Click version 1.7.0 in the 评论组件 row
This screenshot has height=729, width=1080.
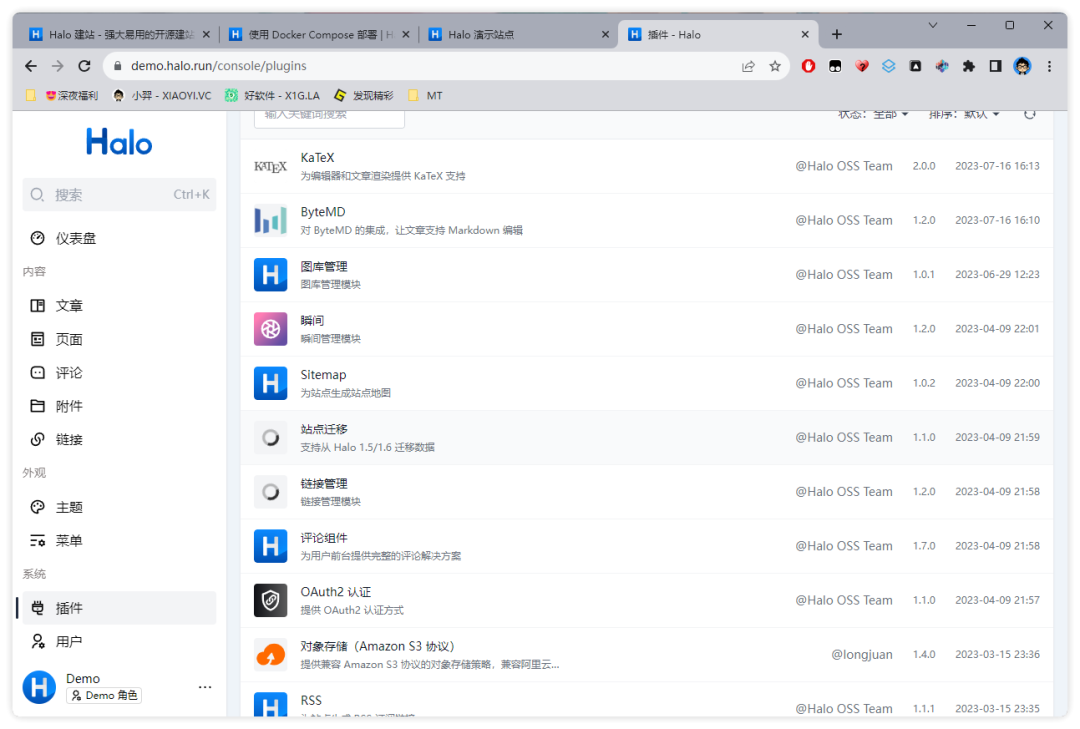point(924,546)
